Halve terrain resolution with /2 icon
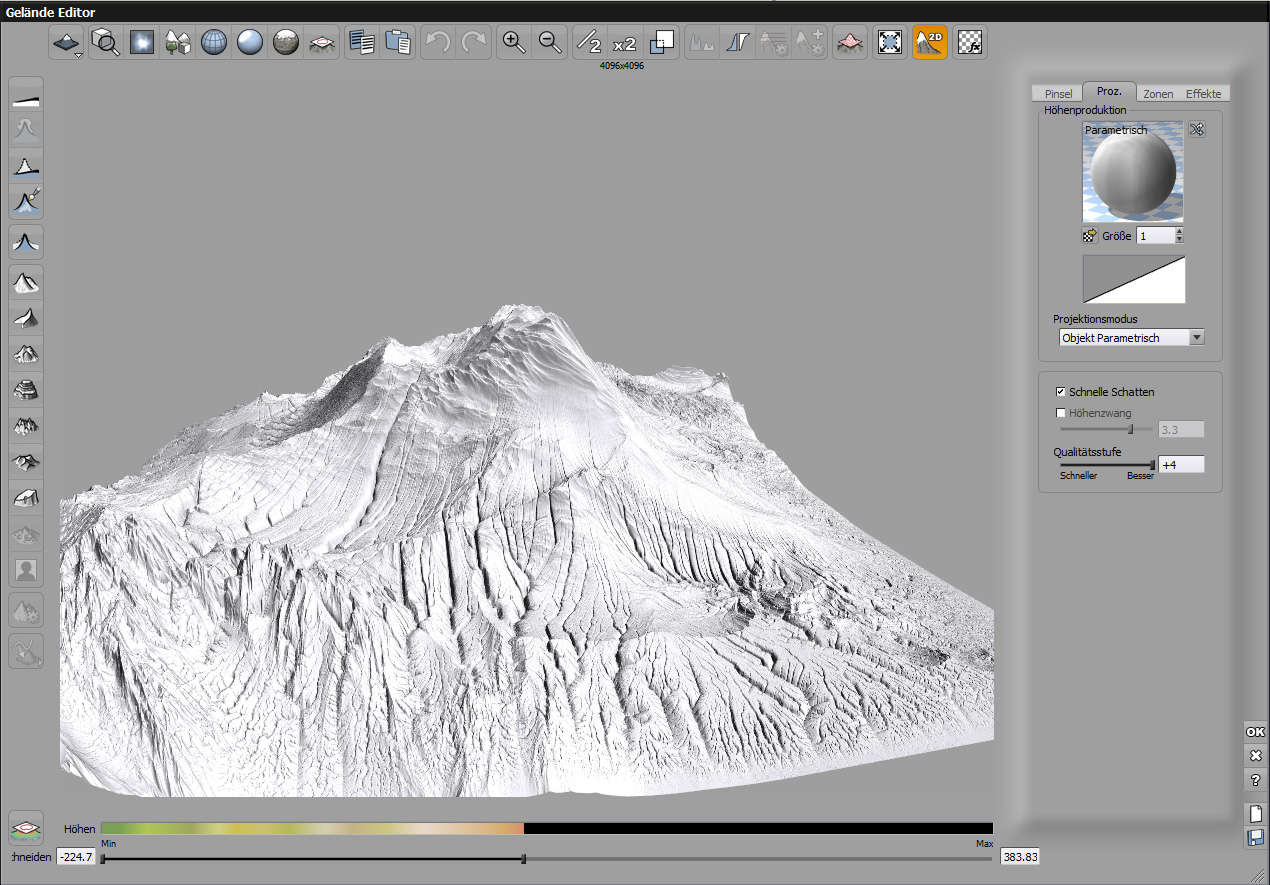Viewport: 1270px width, 885px height. [x=589, y=43]
